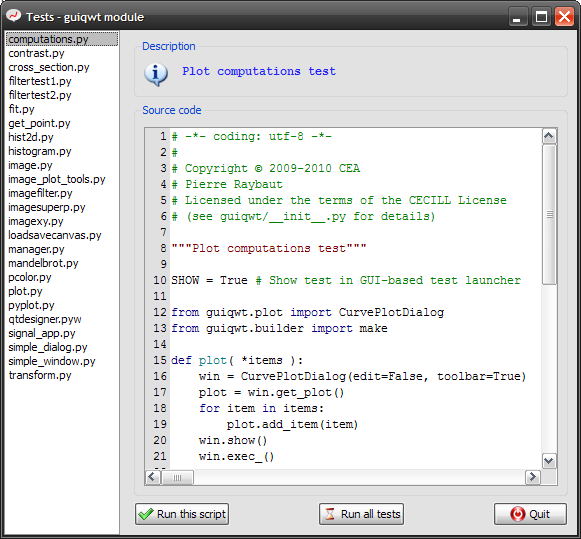Minimize the Tests window
The width and height of the screenshot is (581, 539).
coord(518,17)
